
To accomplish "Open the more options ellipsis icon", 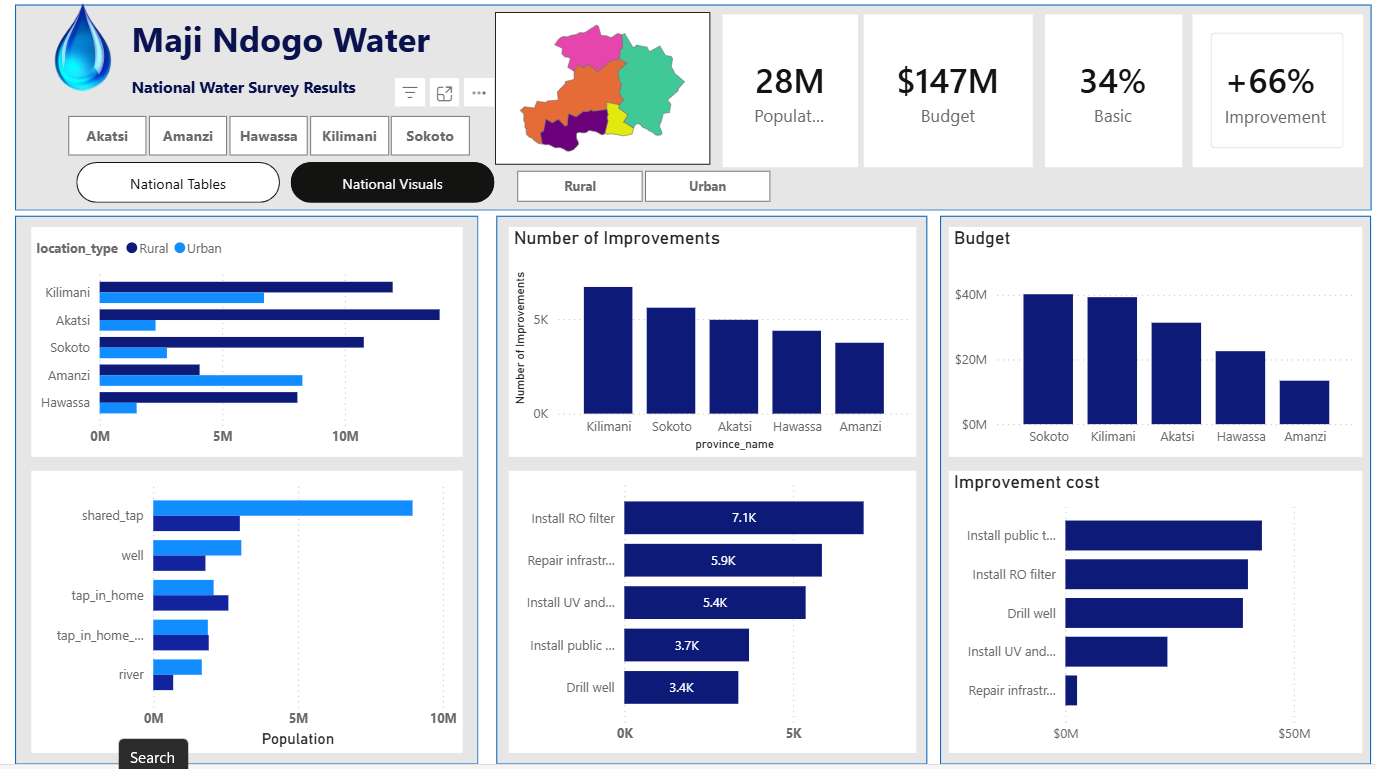I will point(479,93).
